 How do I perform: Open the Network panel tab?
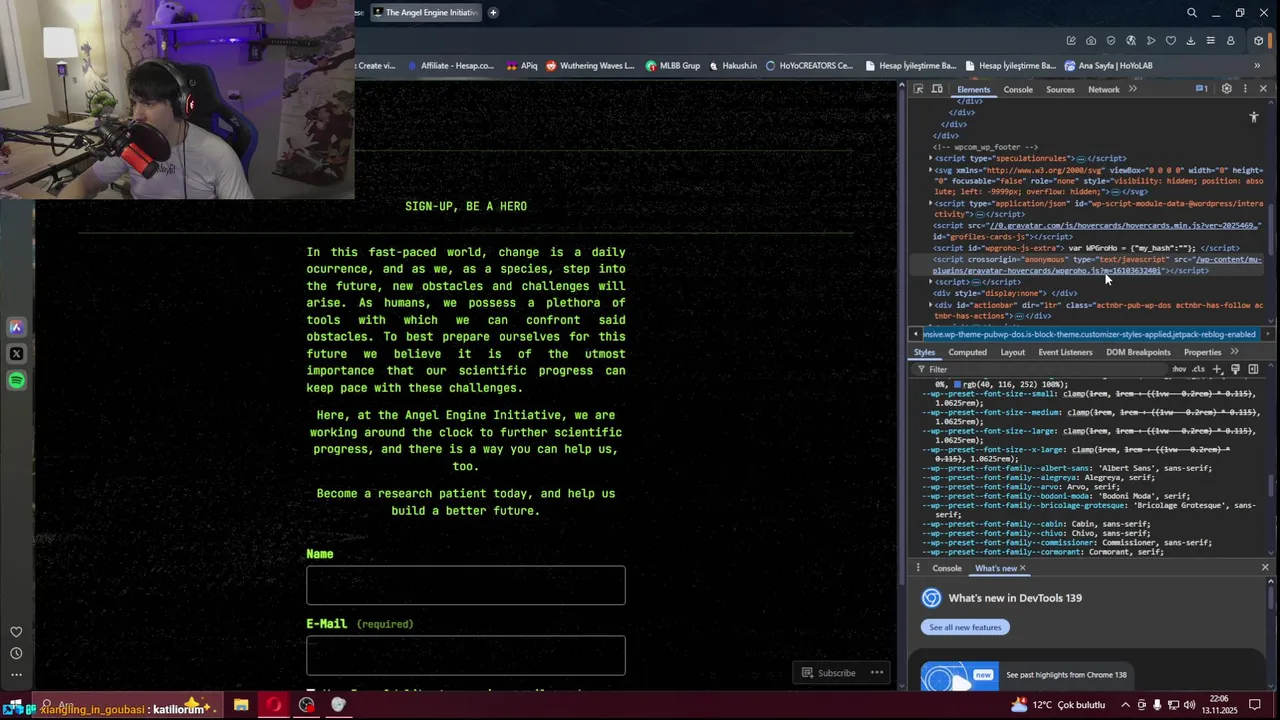click(1103, 89)
